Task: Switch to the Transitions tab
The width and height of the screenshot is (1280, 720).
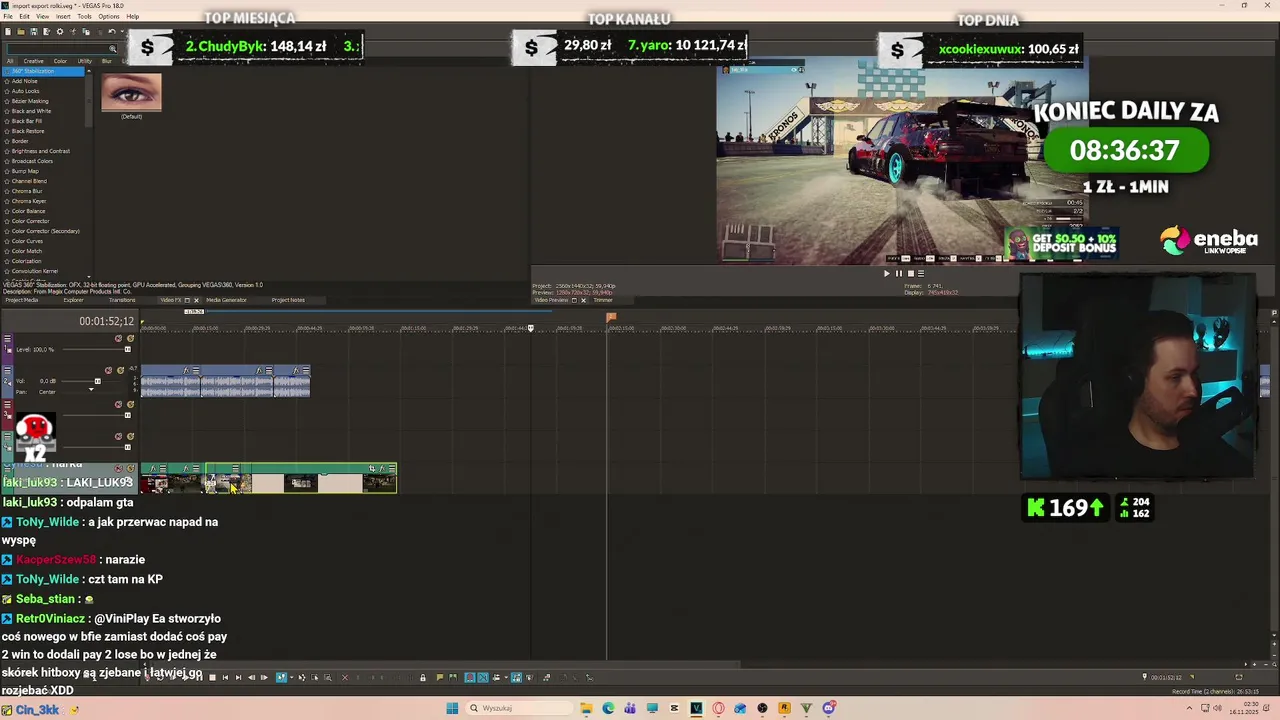Action: point(122,300)
